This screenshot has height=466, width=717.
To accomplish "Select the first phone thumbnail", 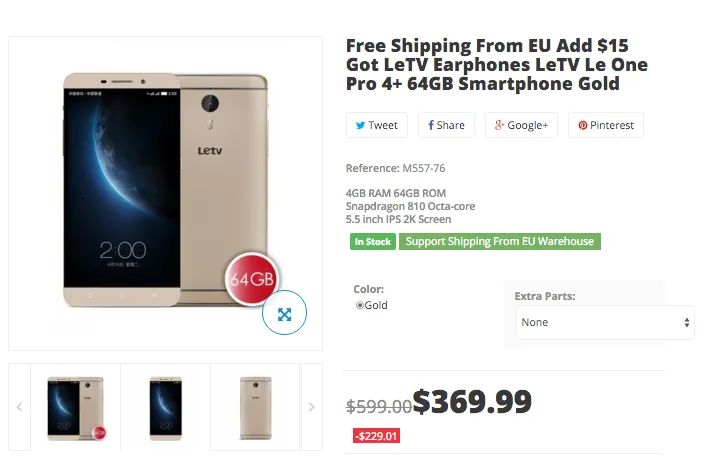I will click(x=76, y=407).
